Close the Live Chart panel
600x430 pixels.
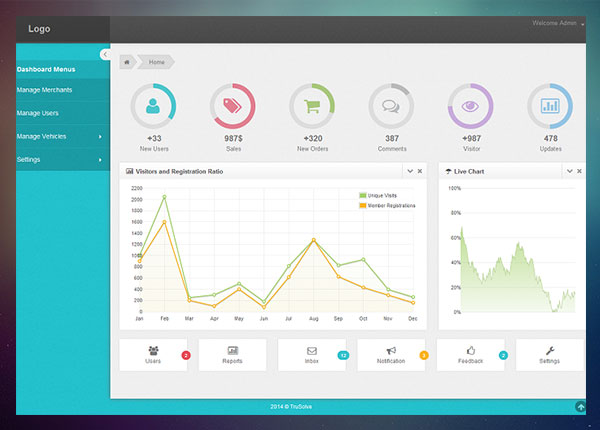580,171
